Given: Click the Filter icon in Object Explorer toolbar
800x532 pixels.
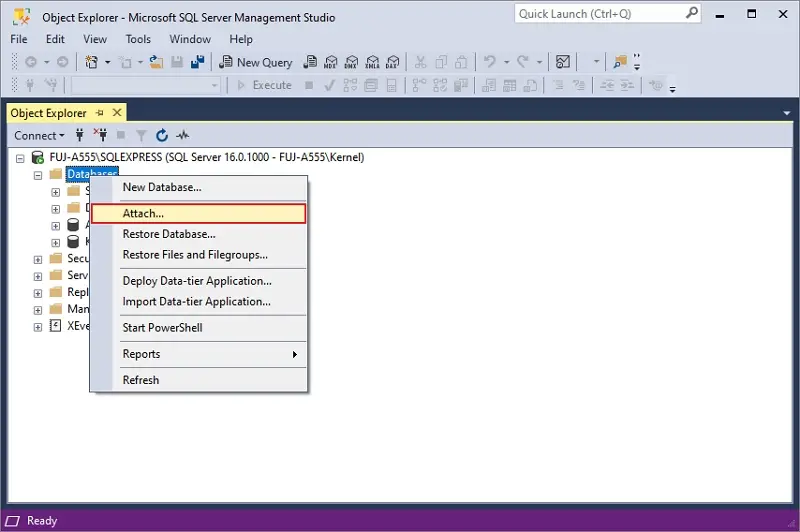Looking at the screenshot, I should 141,135.
